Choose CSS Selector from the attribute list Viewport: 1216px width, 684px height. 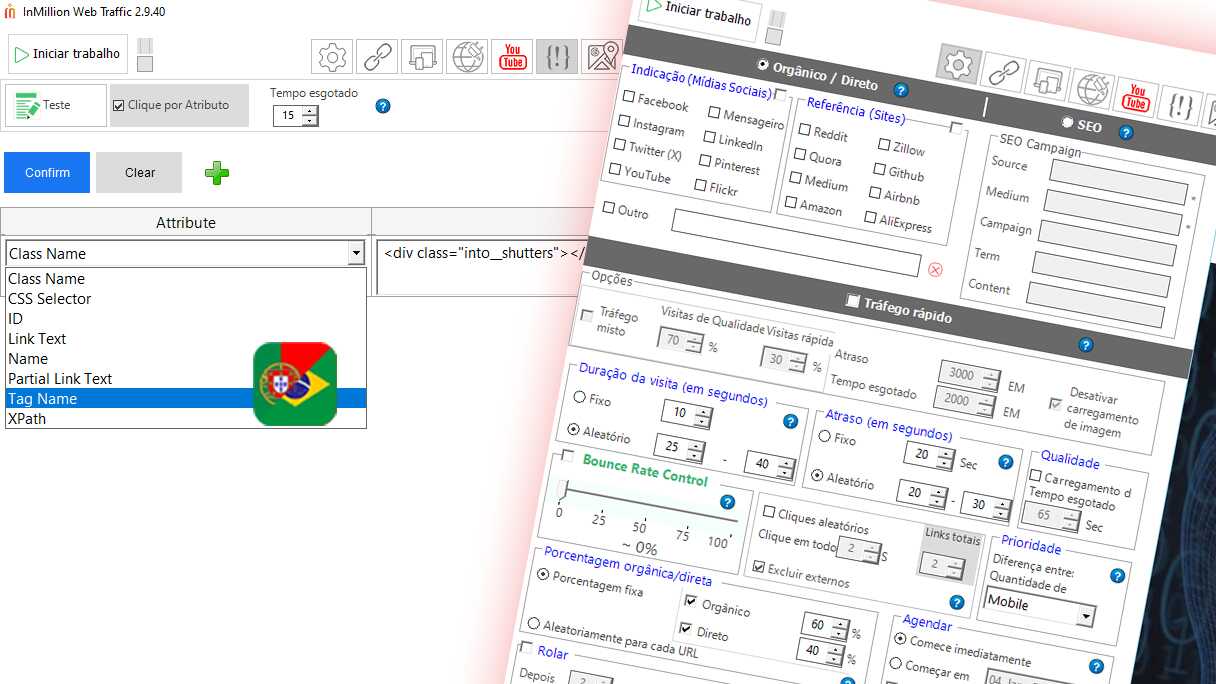pyautogui.click(x=50, y=299)
